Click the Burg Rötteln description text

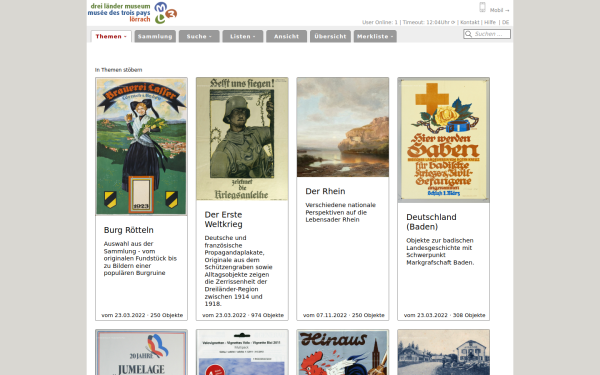(140, 258)
